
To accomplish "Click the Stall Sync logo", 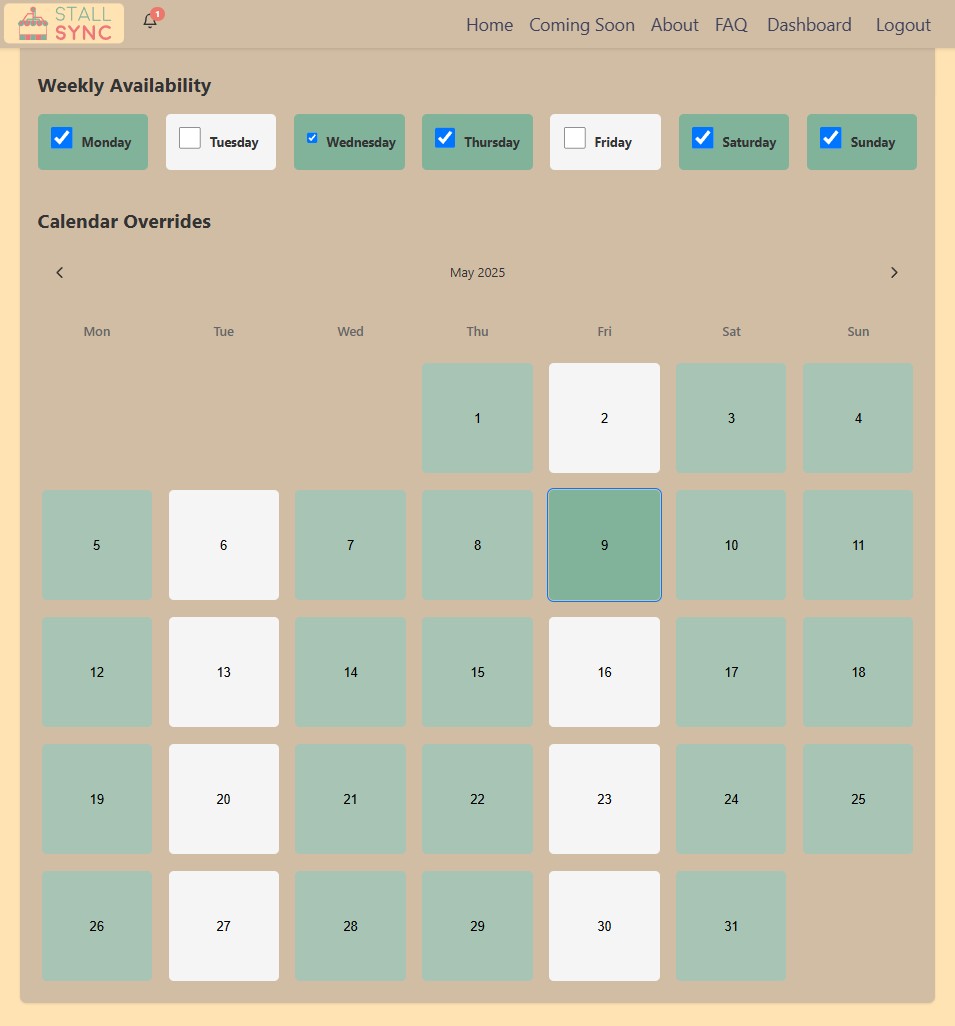I will [x=64, y=24].
